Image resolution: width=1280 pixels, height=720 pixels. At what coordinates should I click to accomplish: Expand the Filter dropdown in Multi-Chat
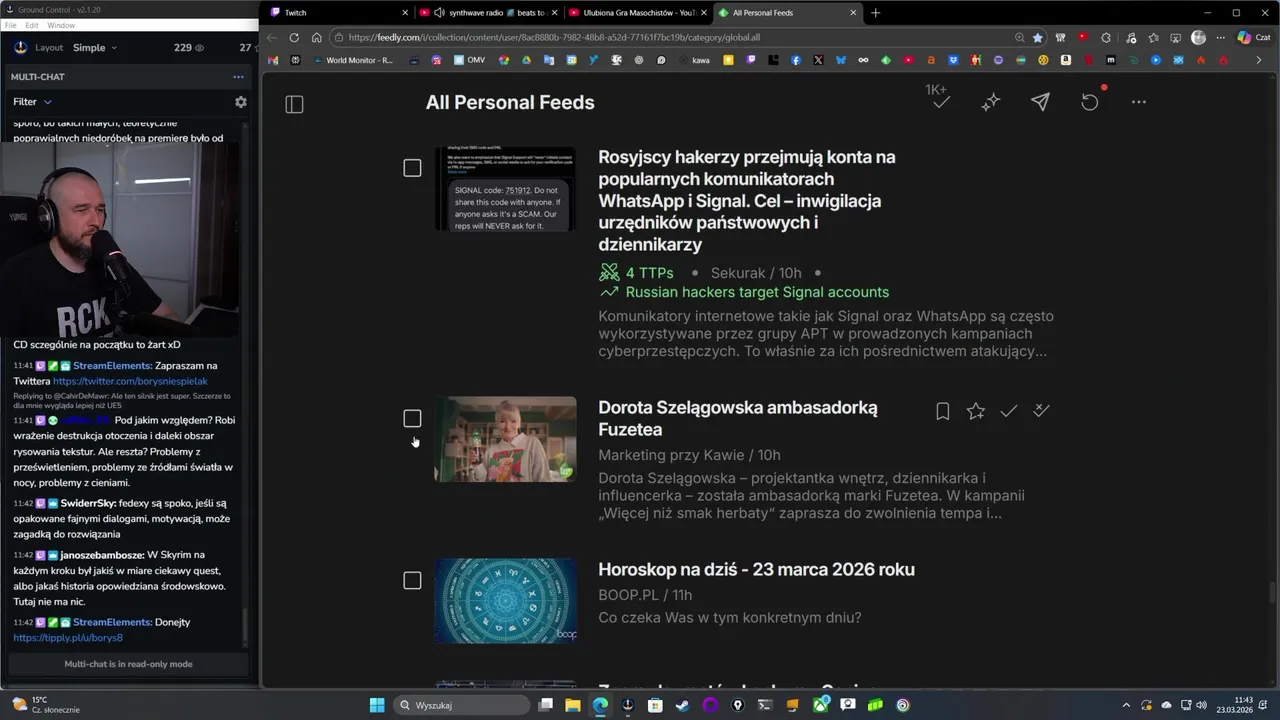coord(32,102)
